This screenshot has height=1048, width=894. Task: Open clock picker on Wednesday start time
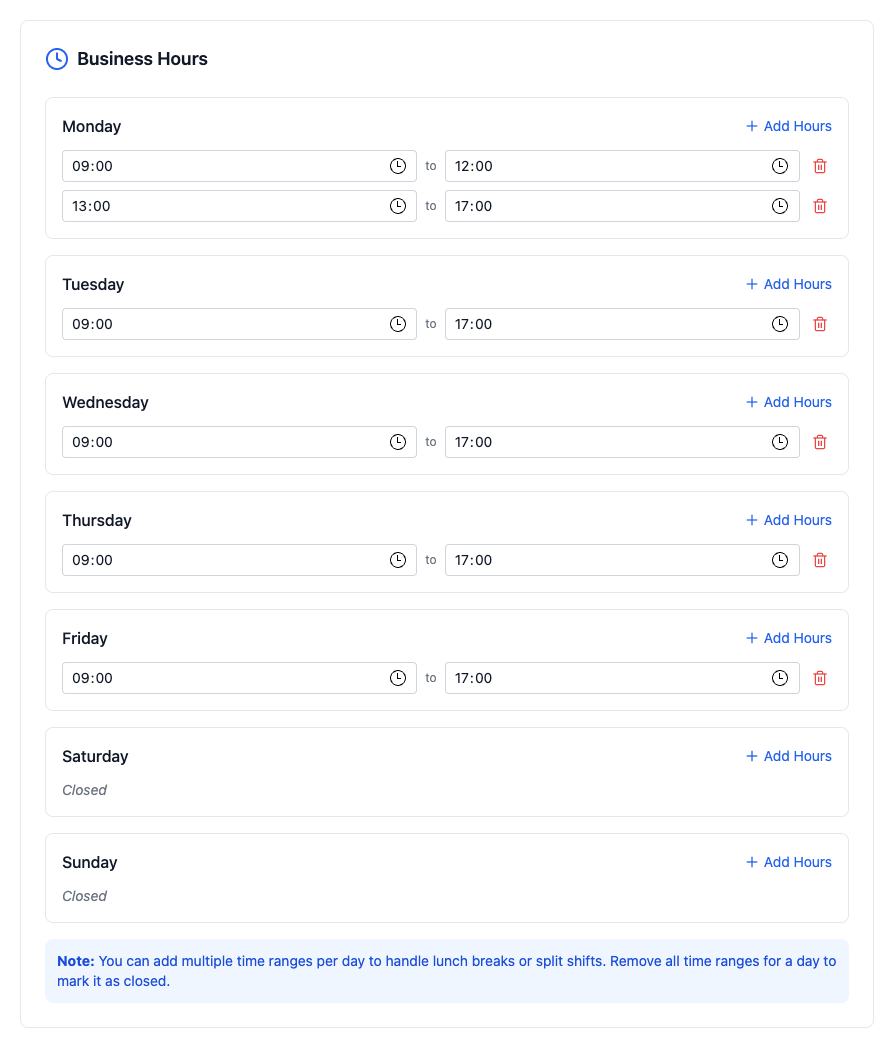pos(398,442)
